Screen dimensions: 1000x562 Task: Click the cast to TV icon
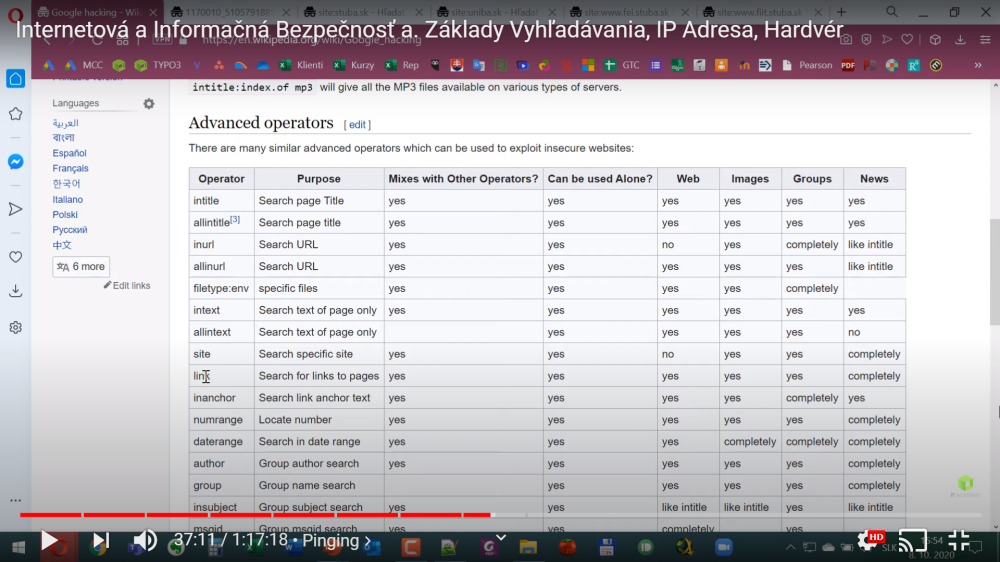pyautogui.click(x=912, y=540)
